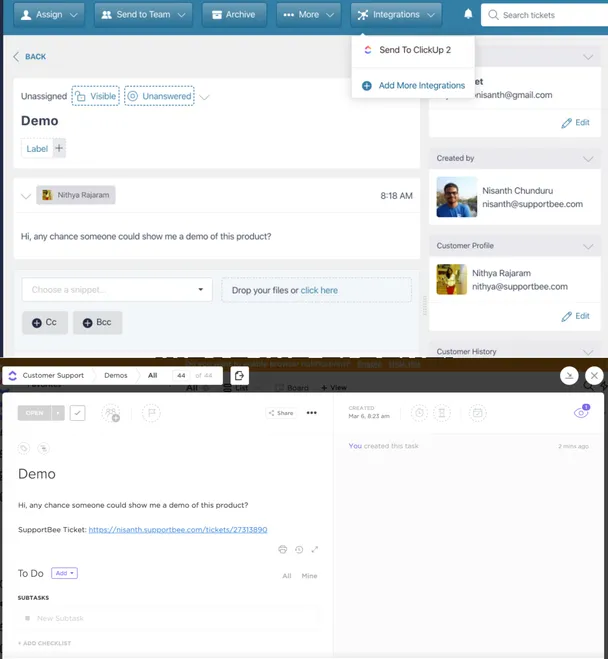Toggle the Unanswered status badge
Viewport: 608px width, 659px height.
coord(159,96)
